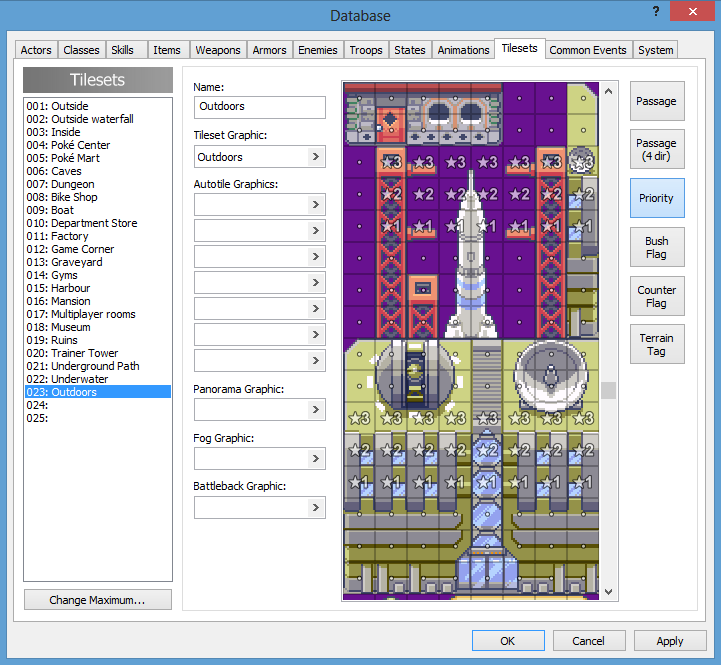Open the first Autotile Graphics chooser arrow
This screenshot has width=721, height=665.
[316, 204]
